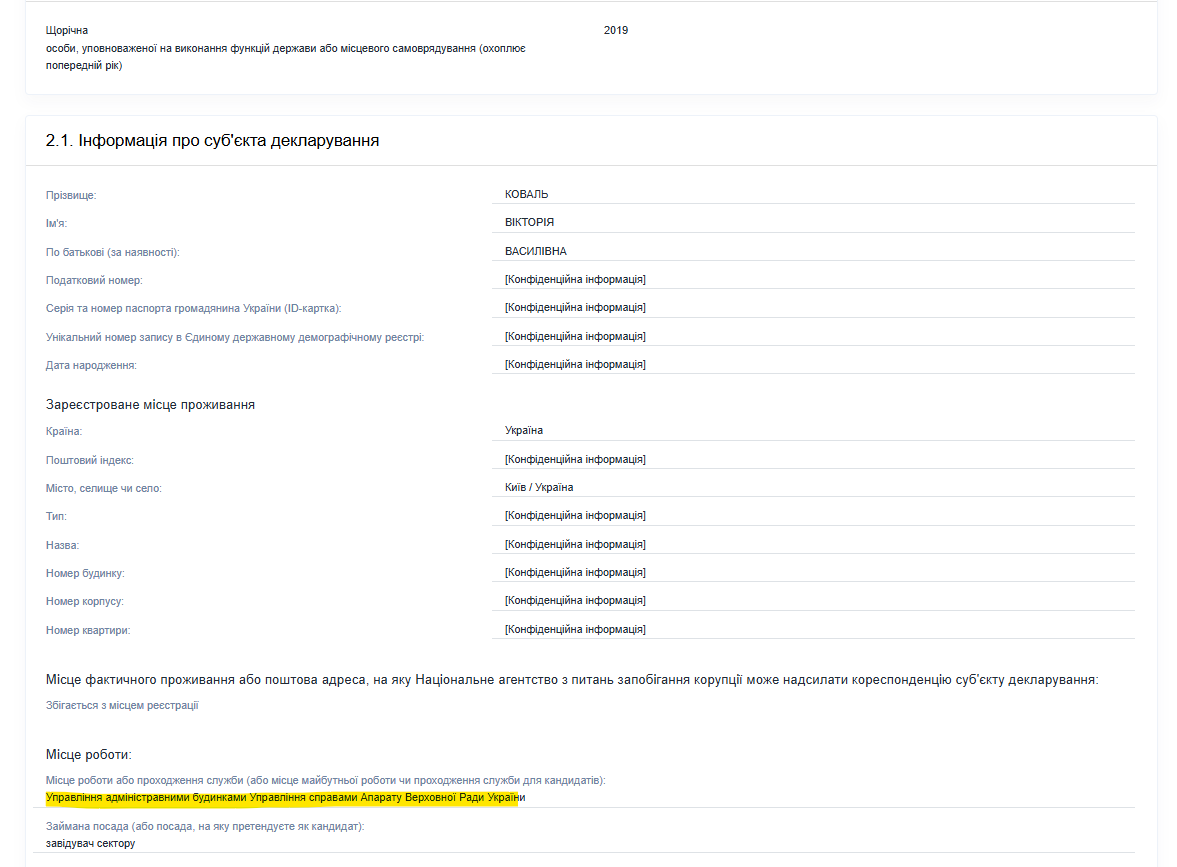Click the city value Київ / Україна

click(539, 487)
